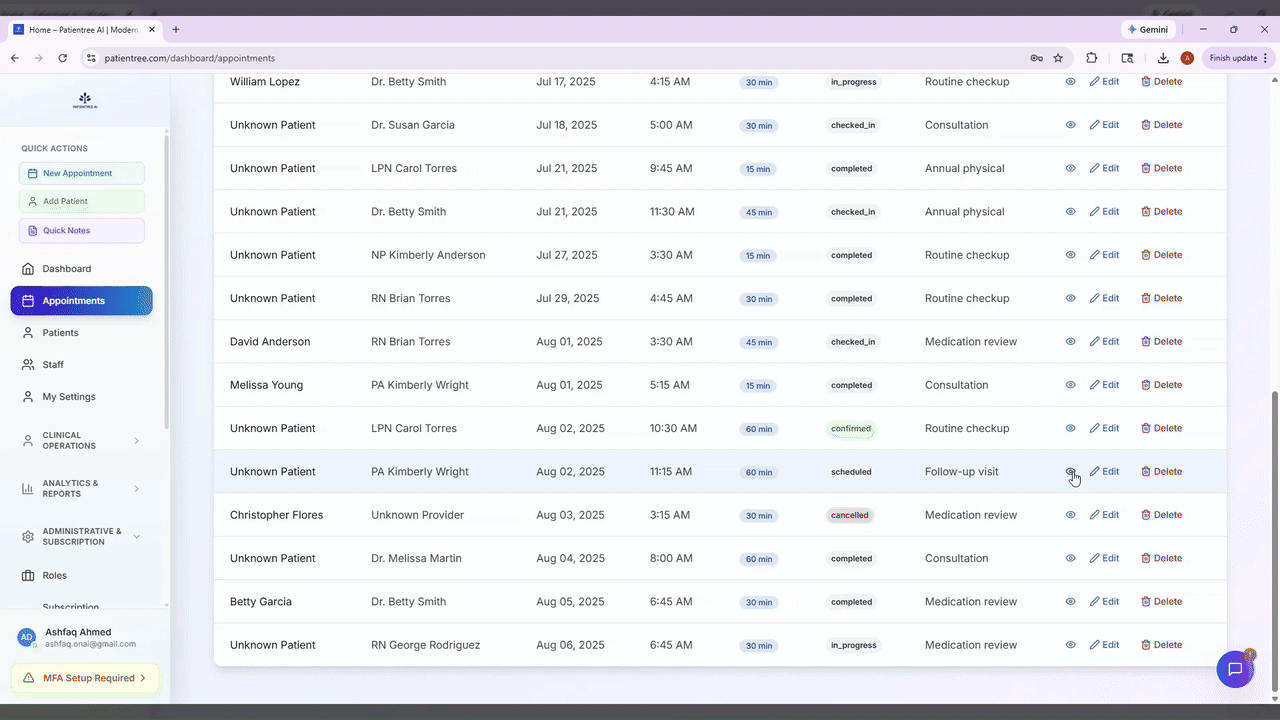Image resolution: width=1280 pixels, height=720 pixels.
Task: Open the browser extensions puzzle icon
Action: 1091,58
